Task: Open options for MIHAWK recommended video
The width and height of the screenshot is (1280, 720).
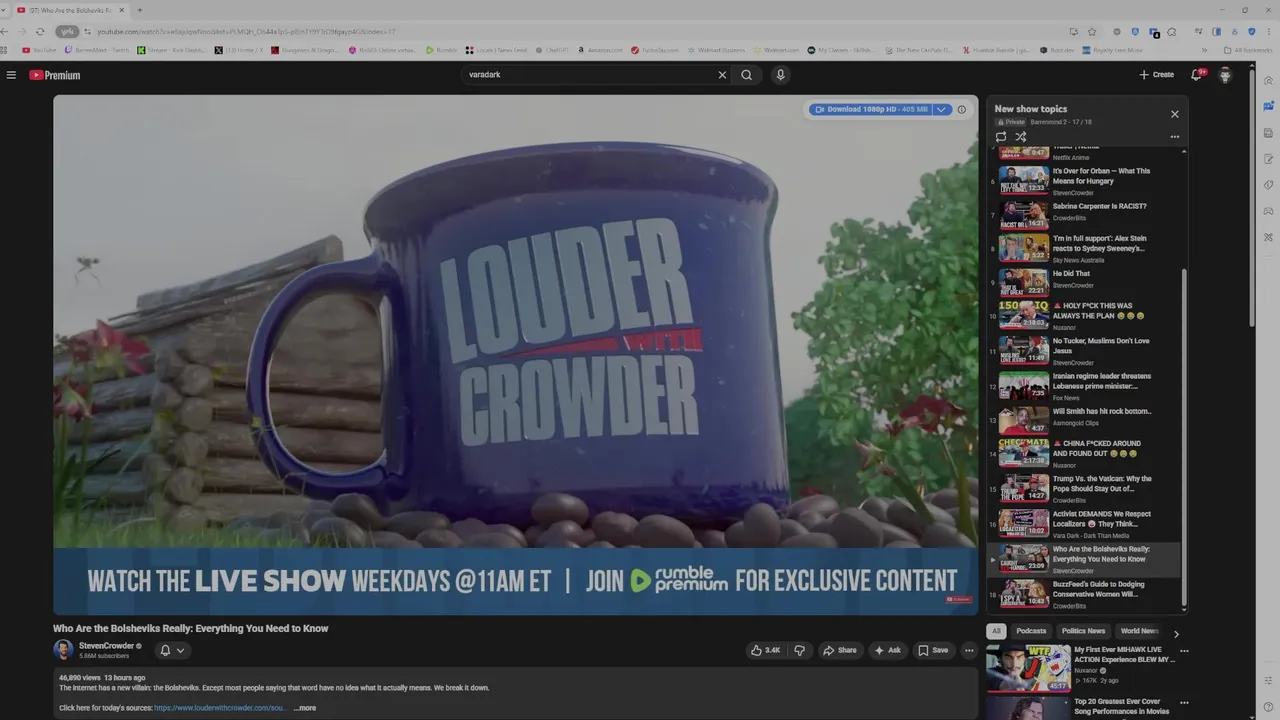Action: [1183, 651]
